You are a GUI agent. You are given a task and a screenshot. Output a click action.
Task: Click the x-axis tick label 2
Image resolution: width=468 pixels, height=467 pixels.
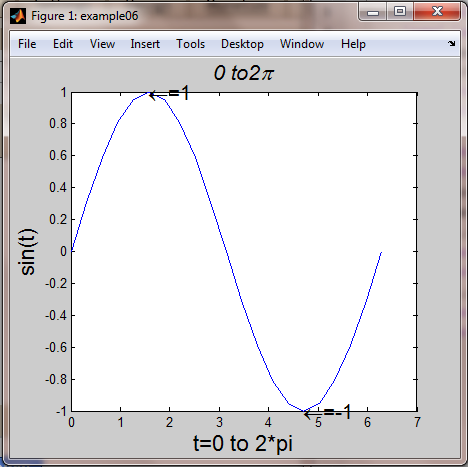point(170,423)
